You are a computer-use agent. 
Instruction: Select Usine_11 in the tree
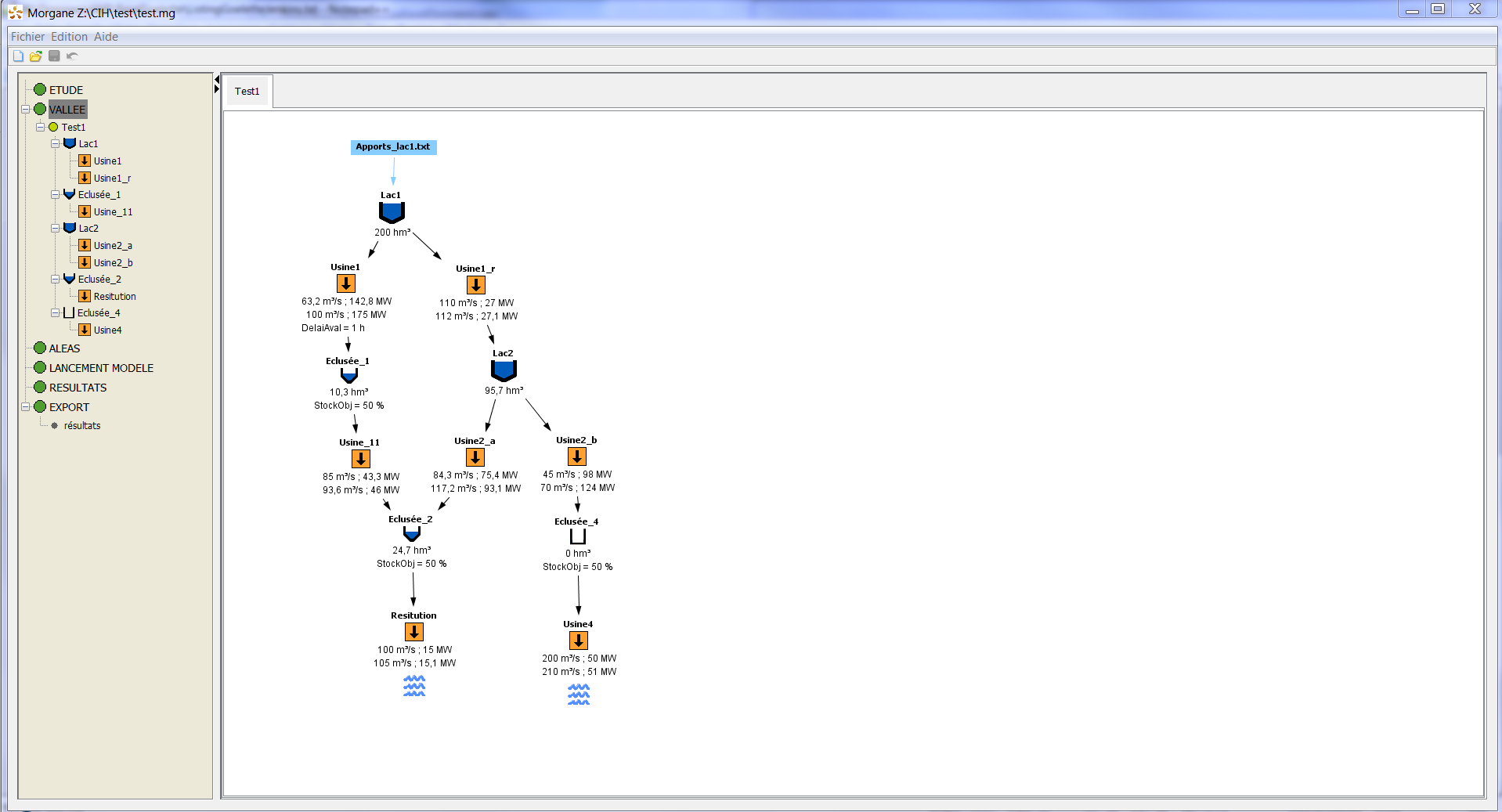113,211
